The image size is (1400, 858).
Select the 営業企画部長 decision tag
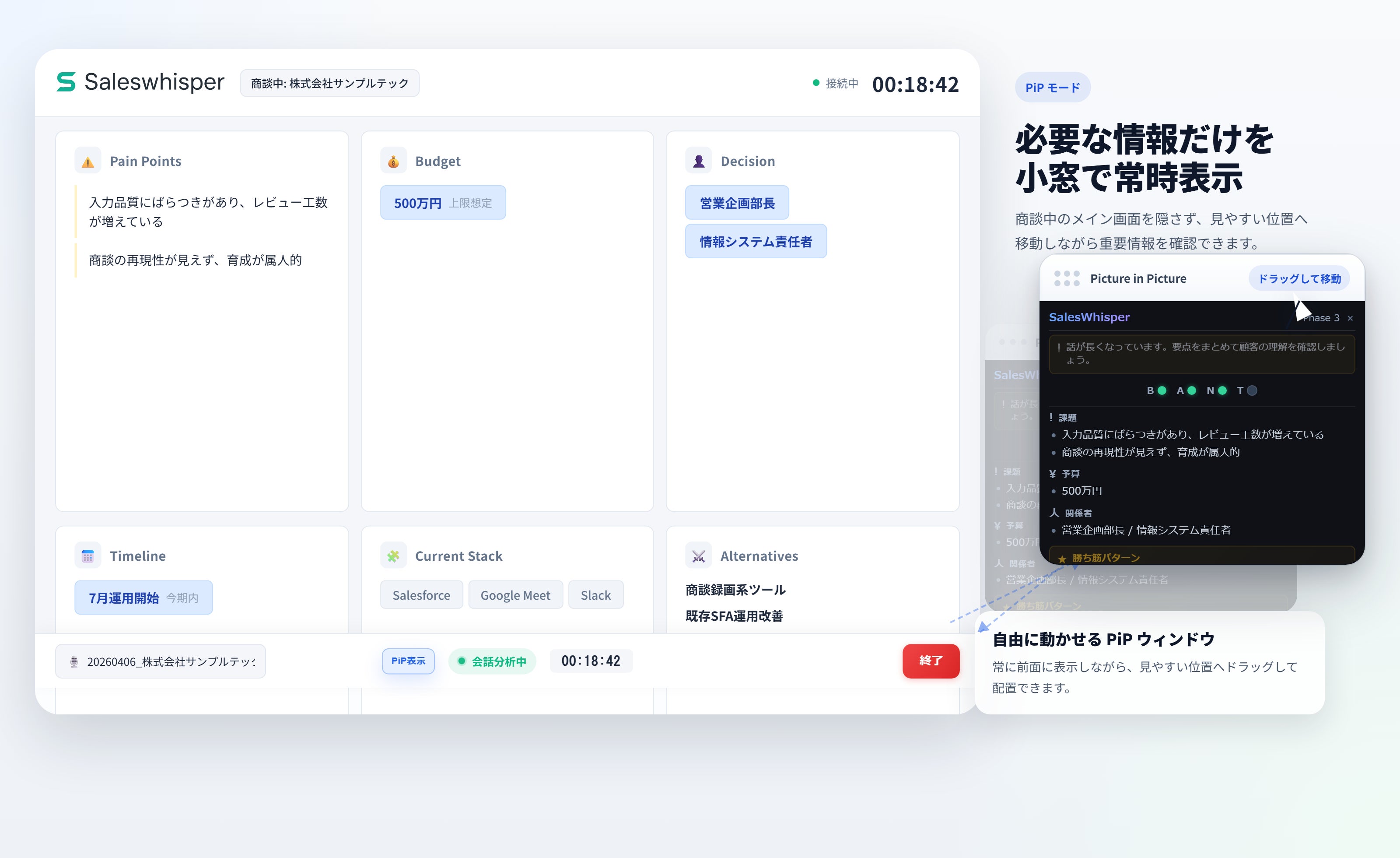coord(737,203)
